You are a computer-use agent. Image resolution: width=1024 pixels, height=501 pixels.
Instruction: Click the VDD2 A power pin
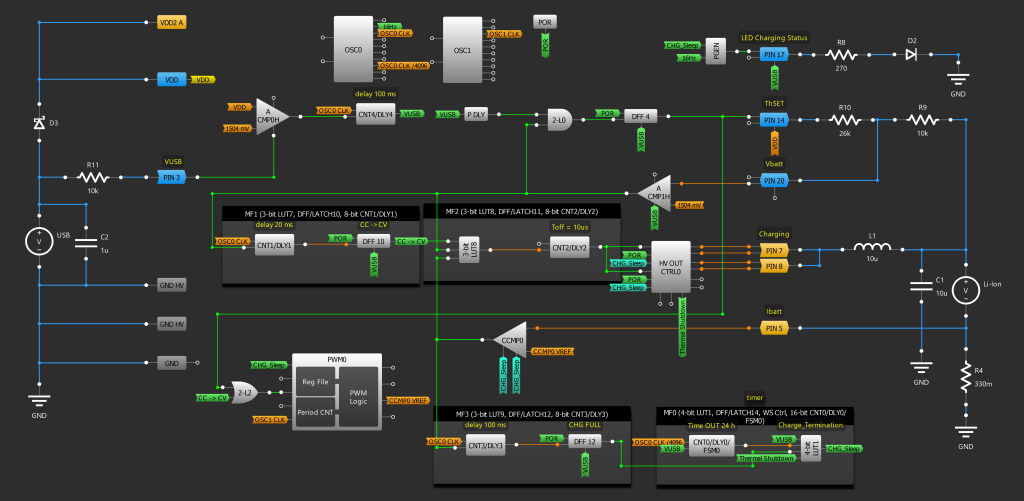[172, 21]
